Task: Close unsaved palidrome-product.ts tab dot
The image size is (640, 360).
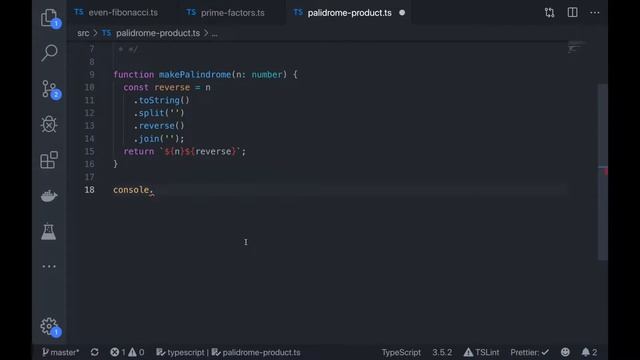Action: click(x=402, y=13)
